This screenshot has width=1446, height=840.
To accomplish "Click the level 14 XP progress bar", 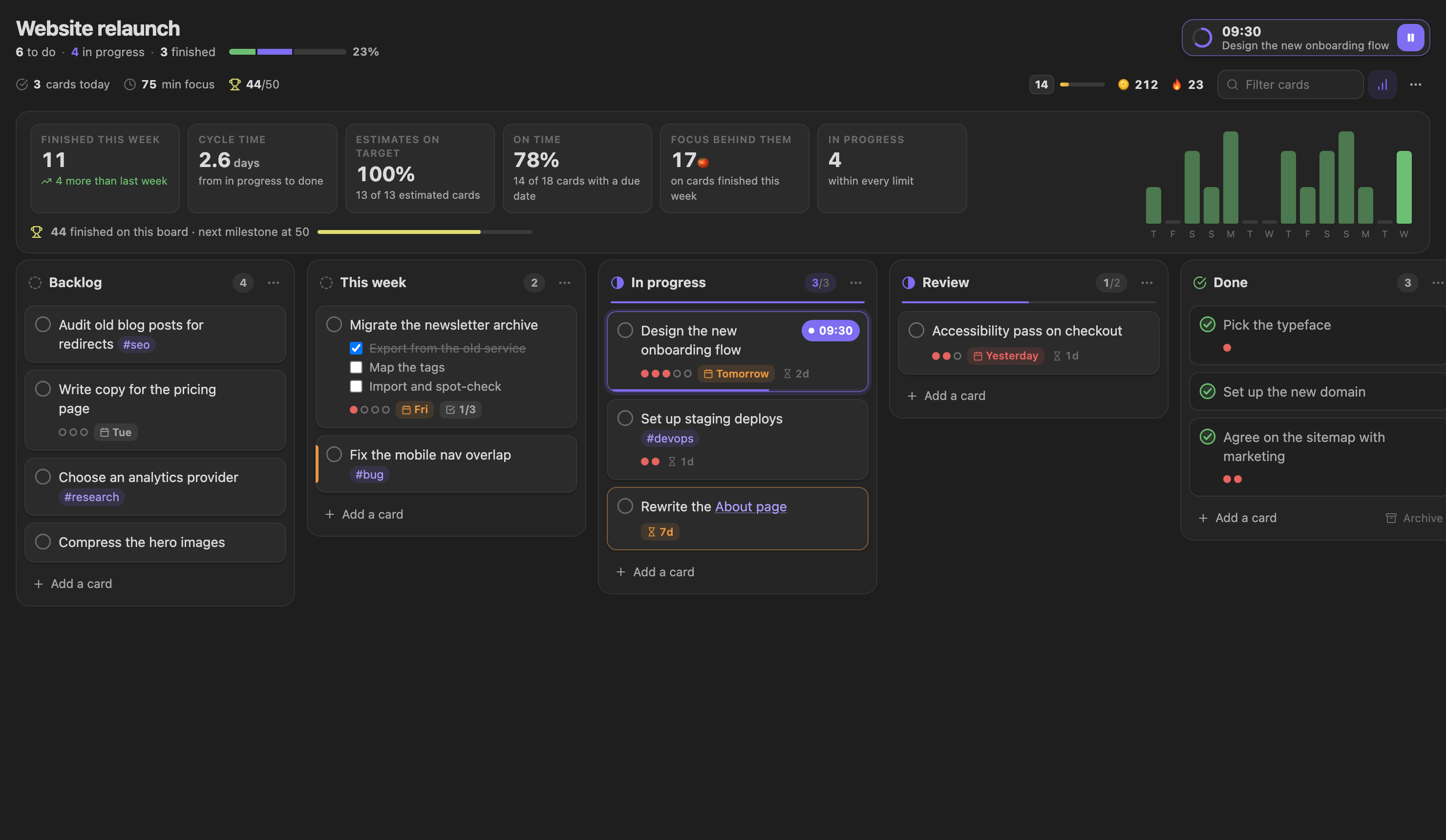I will pyautogui.click(x=1082, y=84).
